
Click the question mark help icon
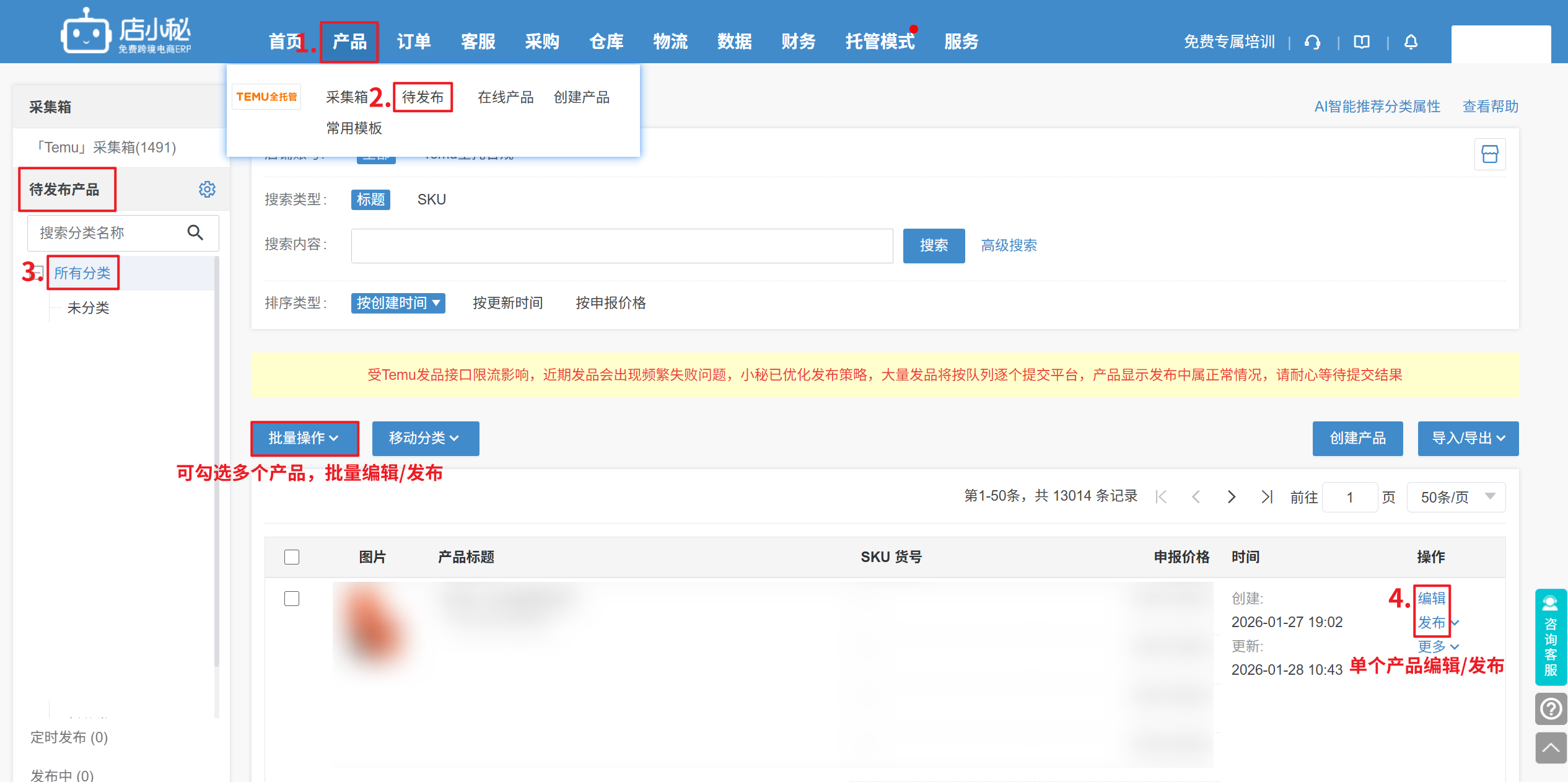pyautogui.click(x=1551, y=708)
